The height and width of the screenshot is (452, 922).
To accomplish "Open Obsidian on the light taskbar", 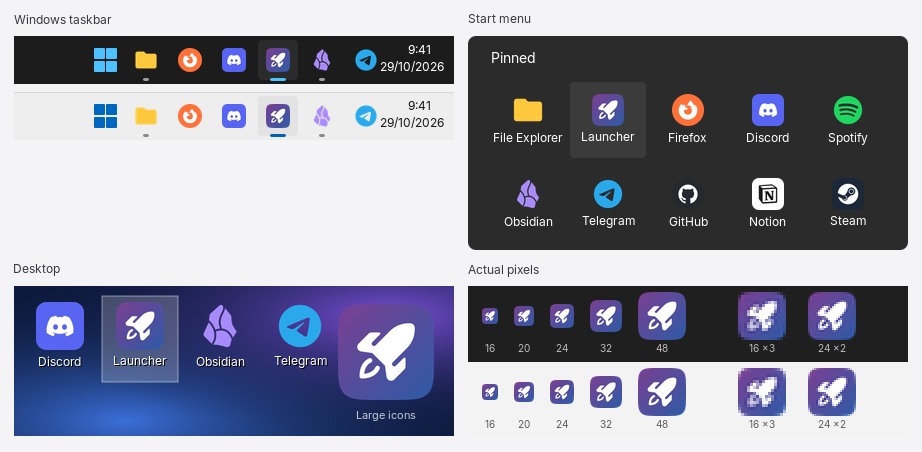I will (x=322, y=116).
